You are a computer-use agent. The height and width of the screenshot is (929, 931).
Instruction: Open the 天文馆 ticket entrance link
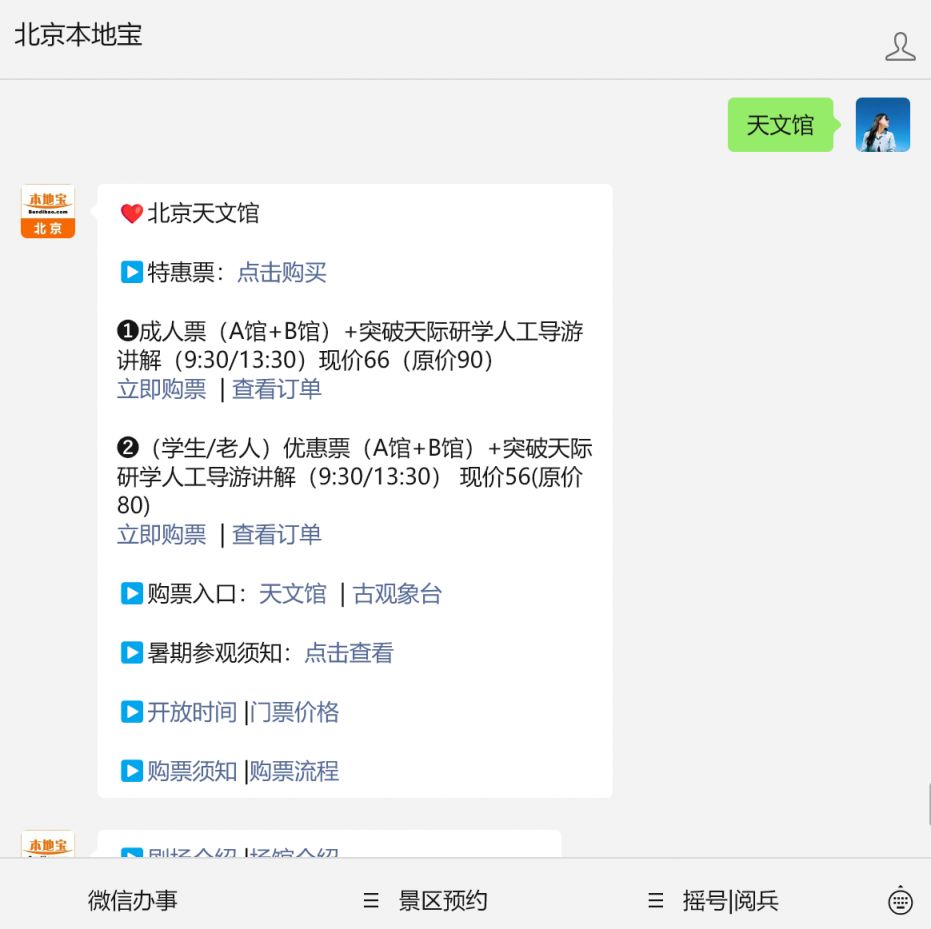(x=292, y=594)
